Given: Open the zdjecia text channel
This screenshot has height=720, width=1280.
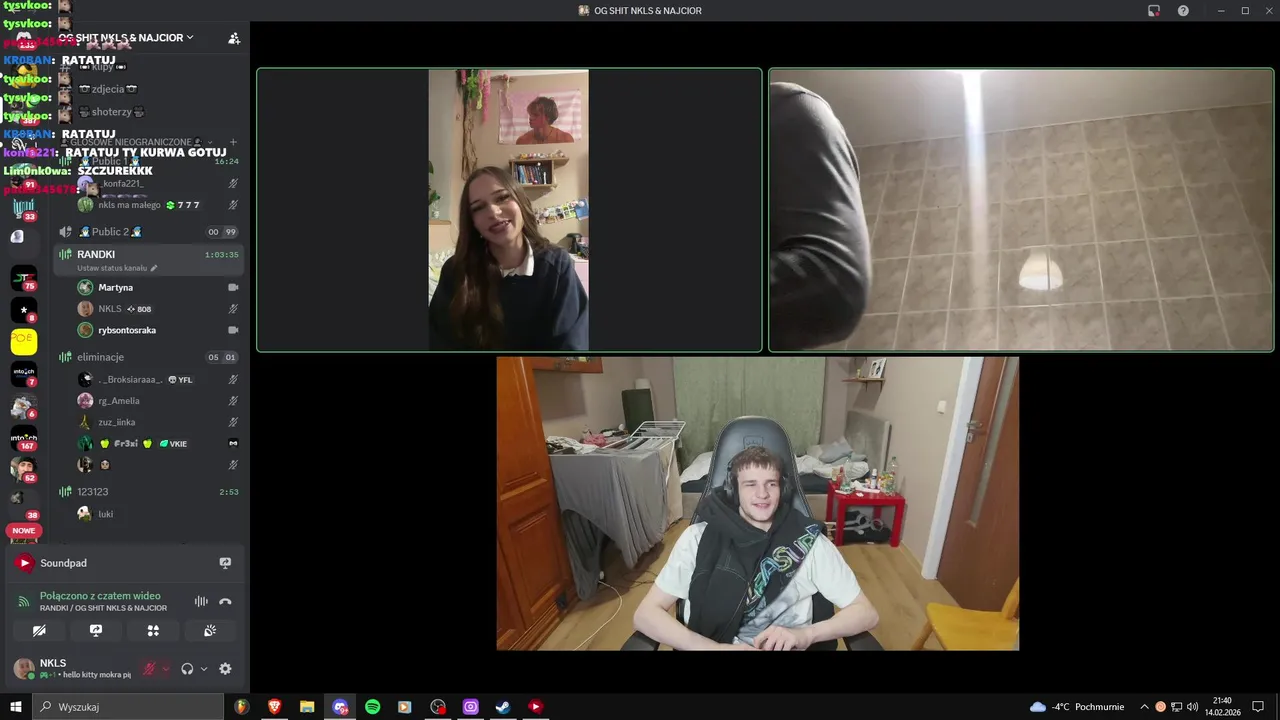Looking at the screenshot, I should click(108, 89).
